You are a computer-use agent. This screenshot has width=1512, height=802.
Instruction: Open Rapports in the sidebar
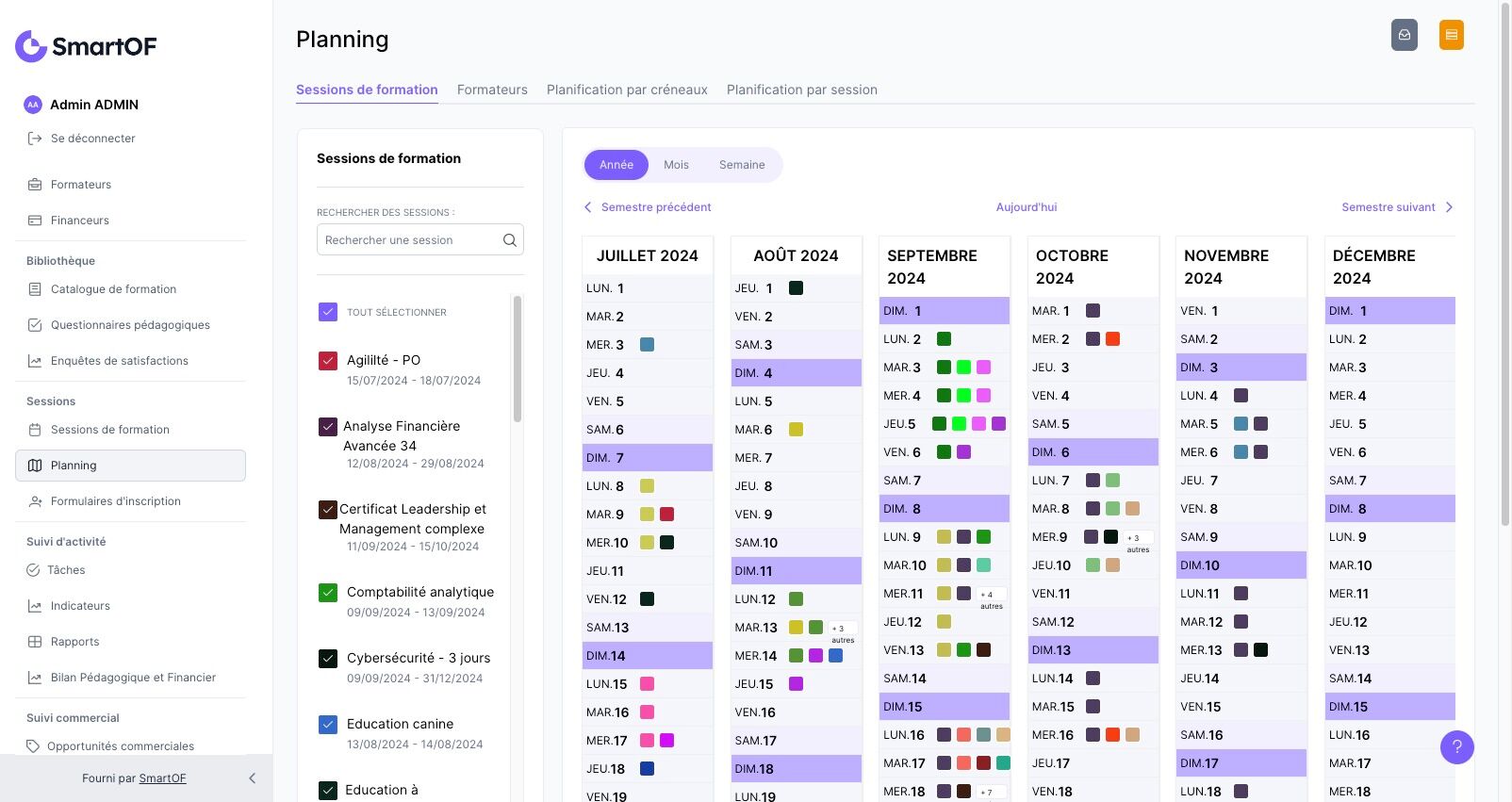[75, 642]
